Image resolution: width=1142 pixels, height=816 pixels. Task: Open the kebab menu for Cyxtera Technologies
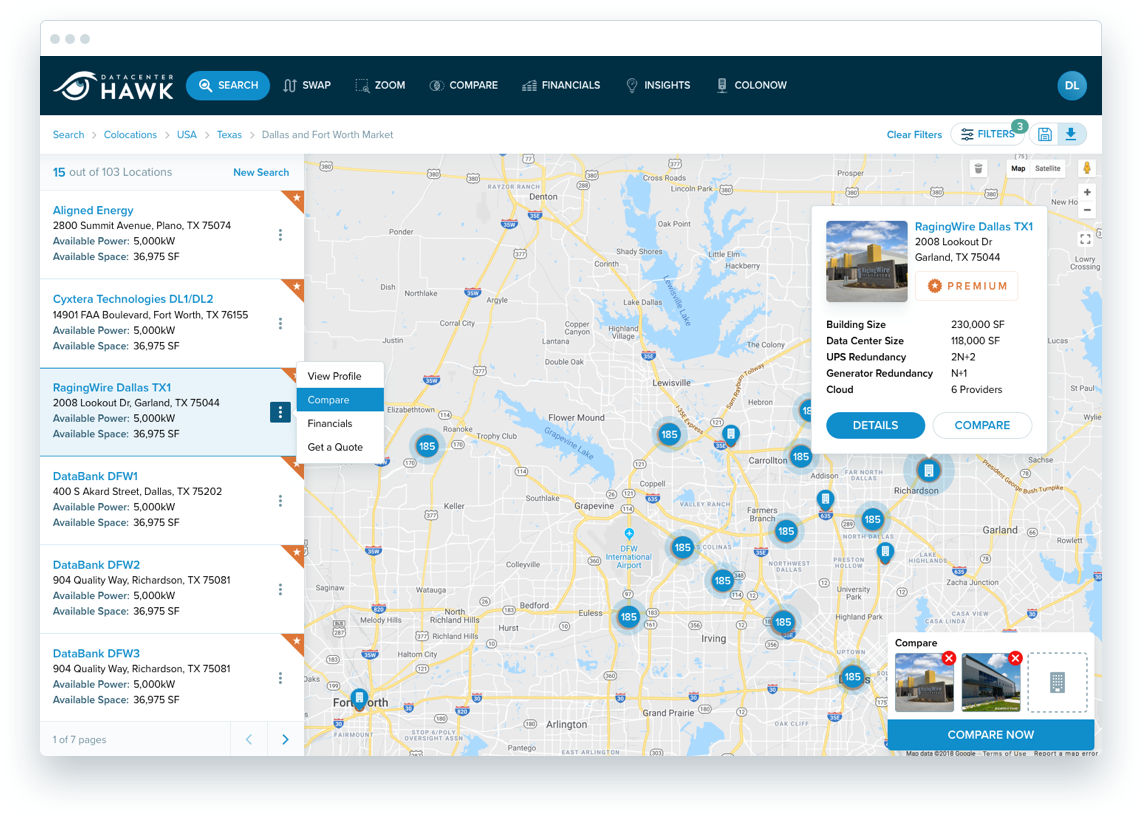(x=280, y=323)
